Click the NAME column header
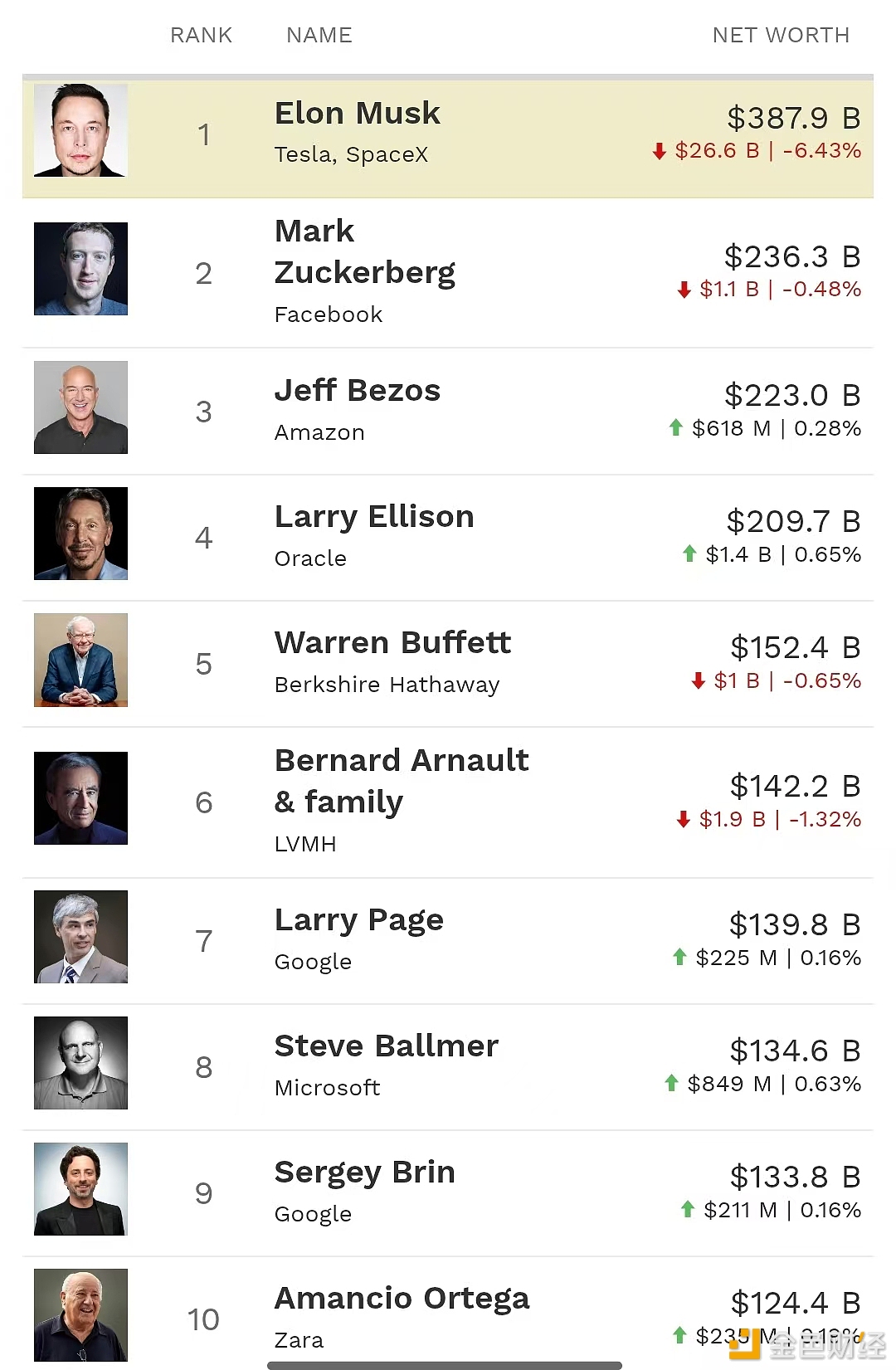Screen dimensions: 896x1370 pos(319,35)
